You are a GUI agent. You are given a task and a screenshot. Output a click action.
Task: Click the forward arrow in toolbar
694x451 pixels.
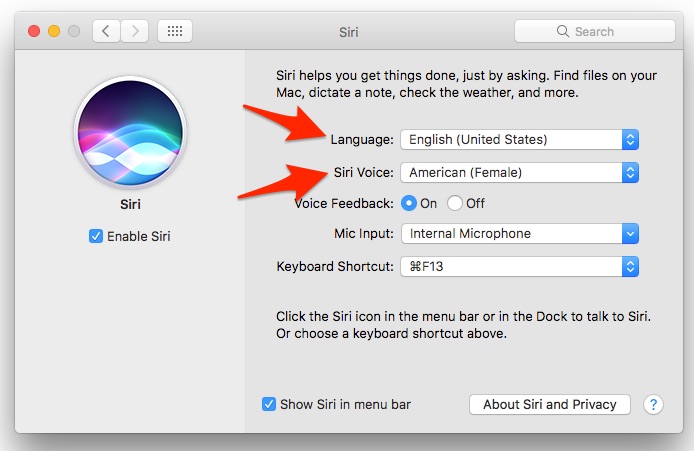coord(135,31)
